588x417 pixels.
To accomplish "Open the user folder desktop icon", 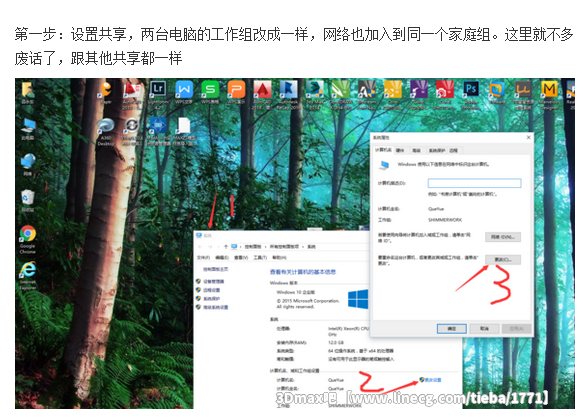I will click(28, 92).
